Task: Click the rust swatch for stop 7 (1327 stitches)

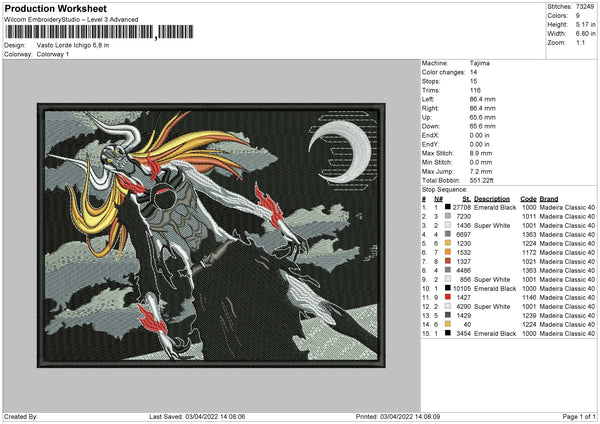Action: [x=447, y=261]
